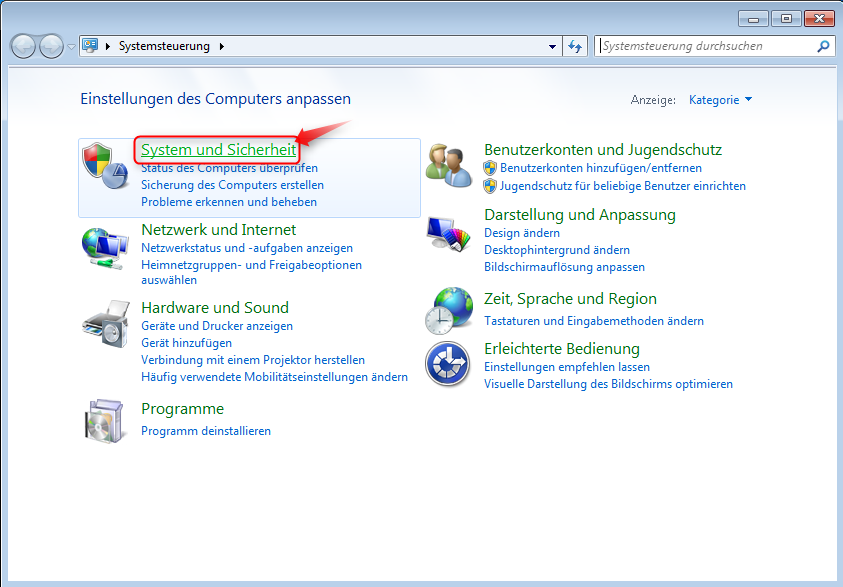Click the refresh icon beside the address bar

pos(574,45)
